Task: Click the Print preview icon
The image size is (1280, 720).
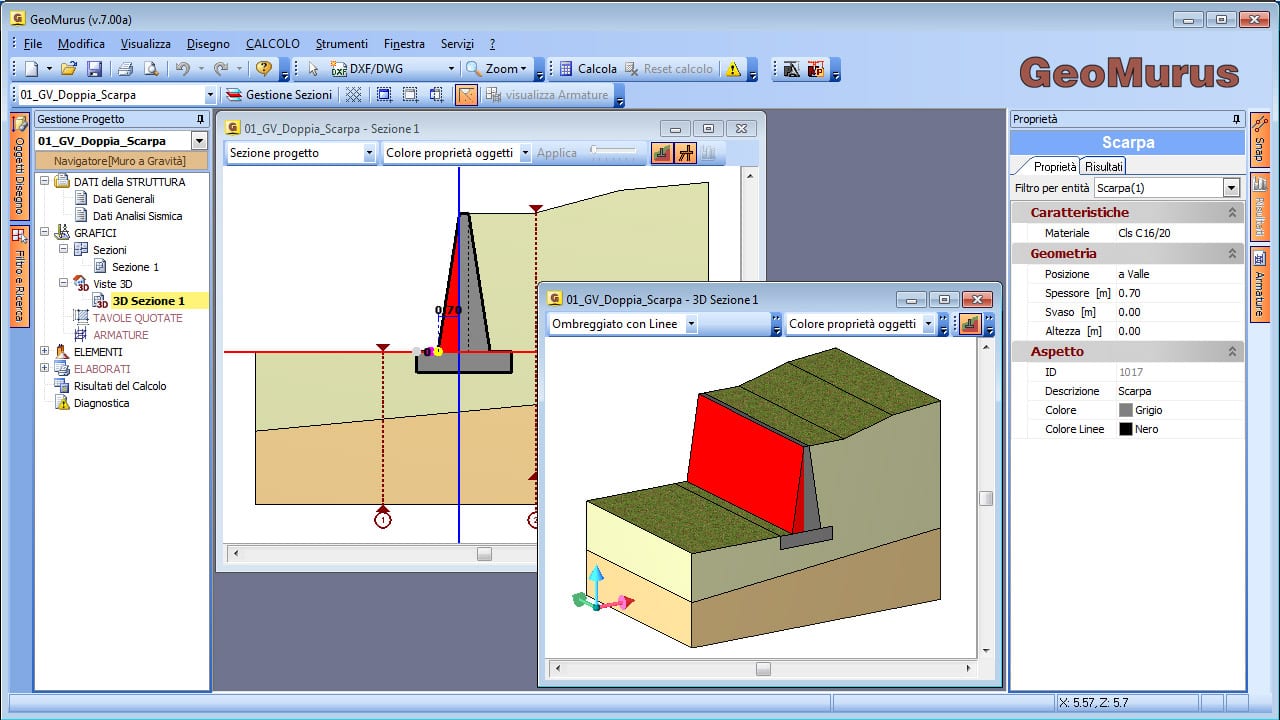Action: [151, 69]
